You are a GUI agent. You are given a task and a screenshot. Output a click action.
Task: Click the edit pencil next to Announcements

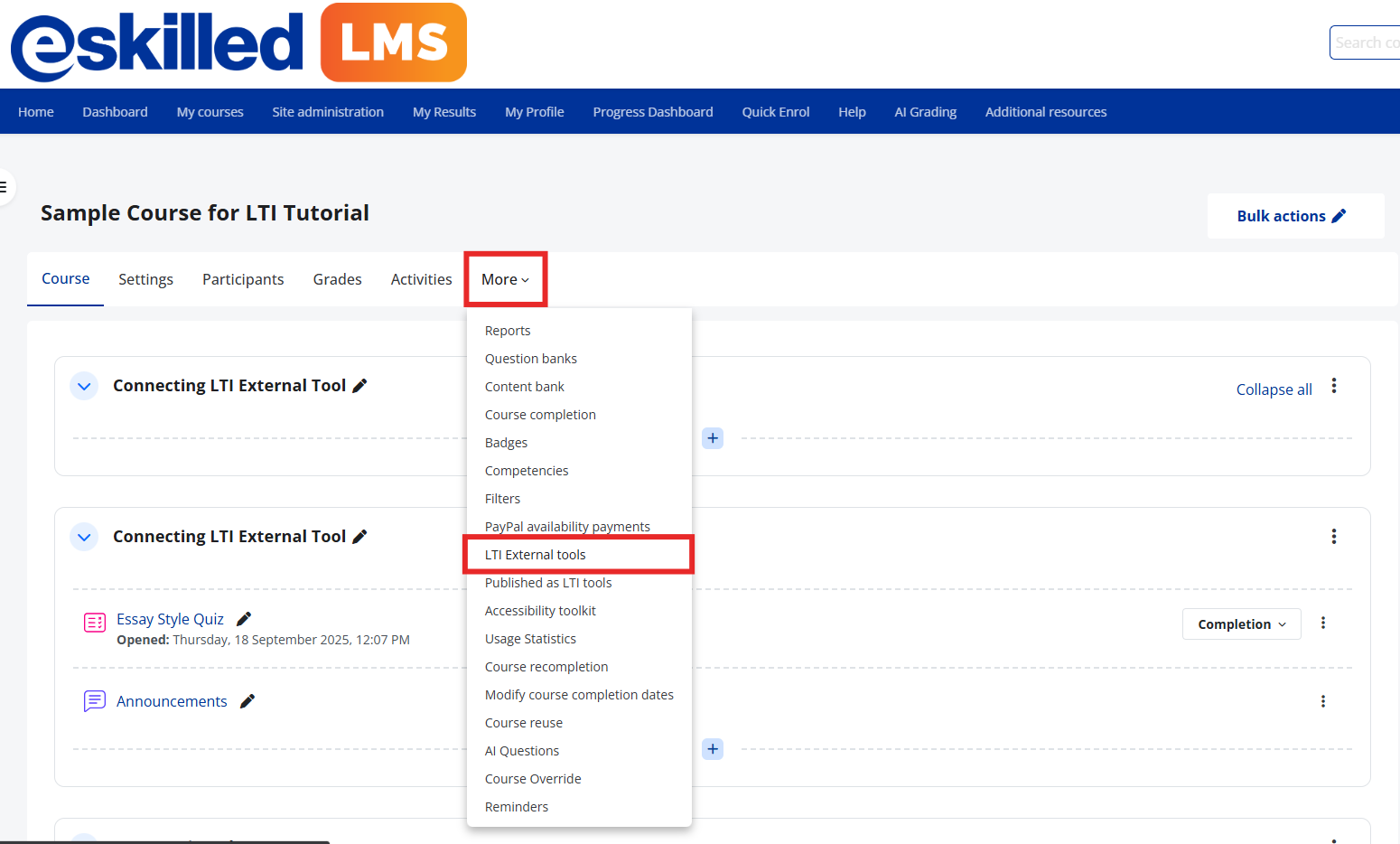coord(247,701)
